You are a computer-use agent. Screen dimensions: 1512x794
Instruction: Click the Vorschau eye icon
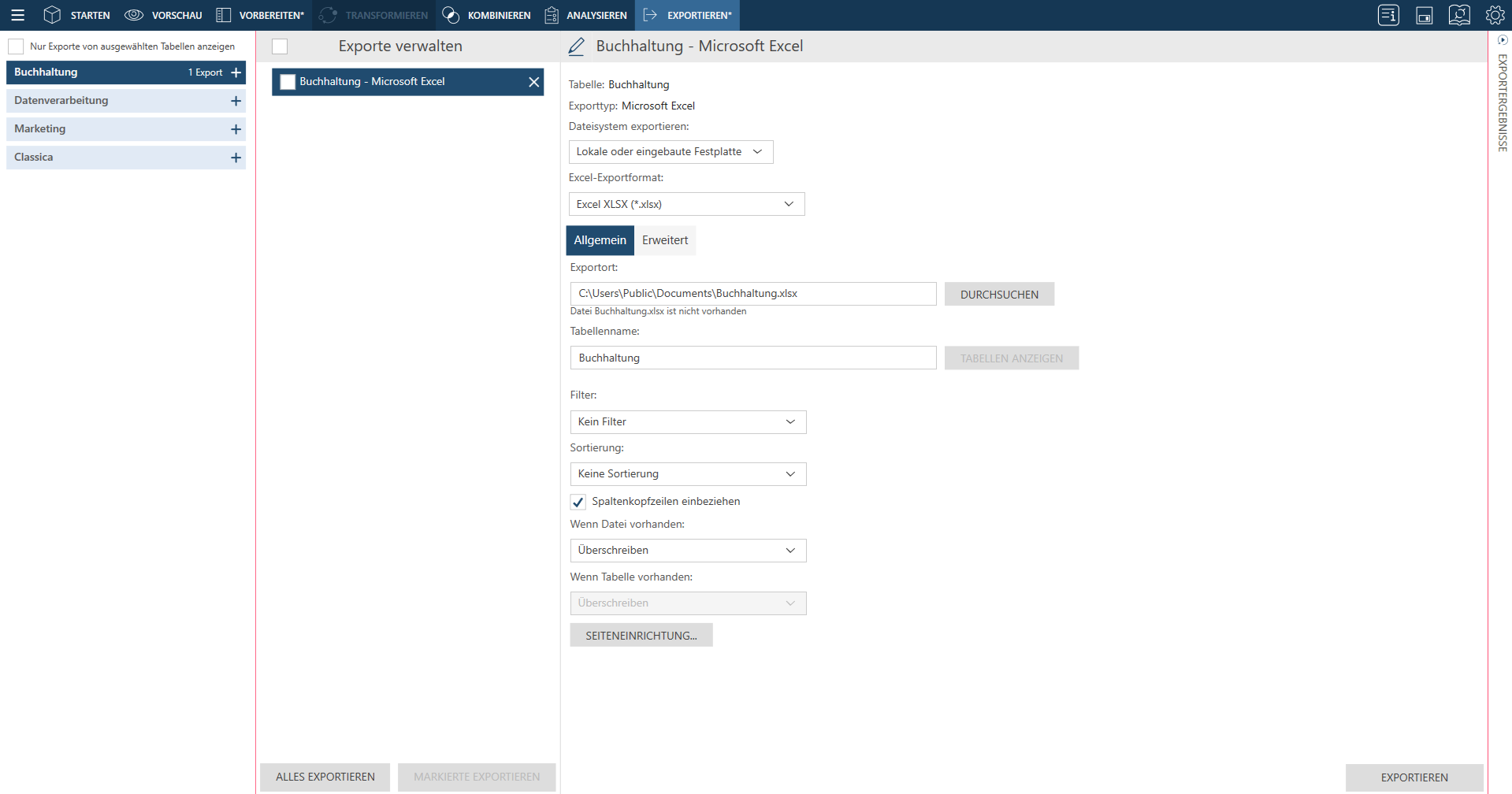tap(134, 15)
